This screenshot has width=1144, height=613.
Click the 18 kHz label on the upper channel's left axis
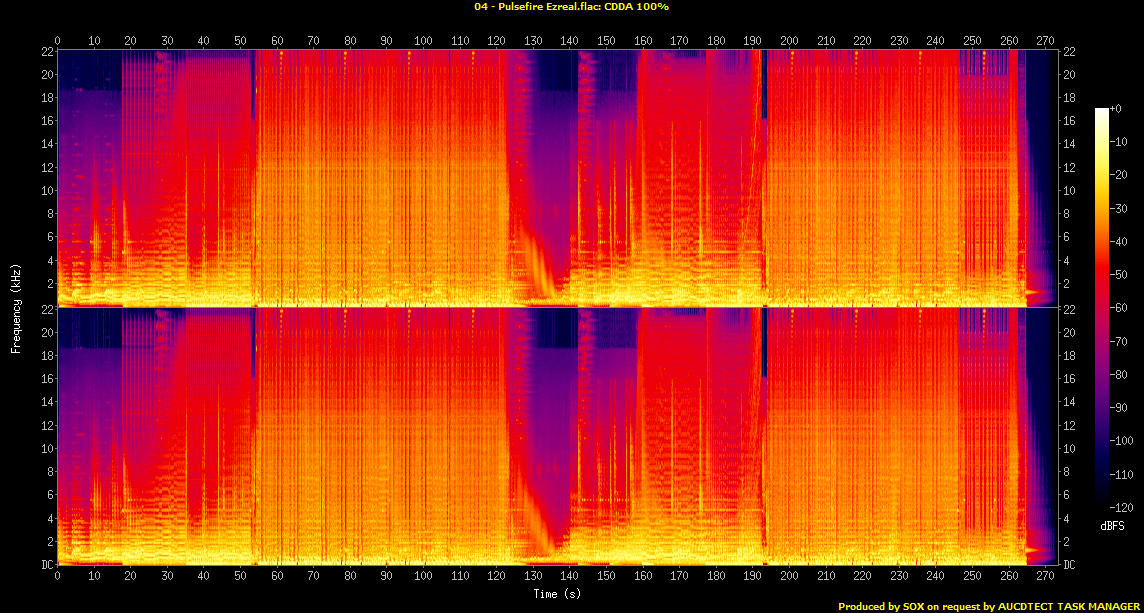pos(46,98)
